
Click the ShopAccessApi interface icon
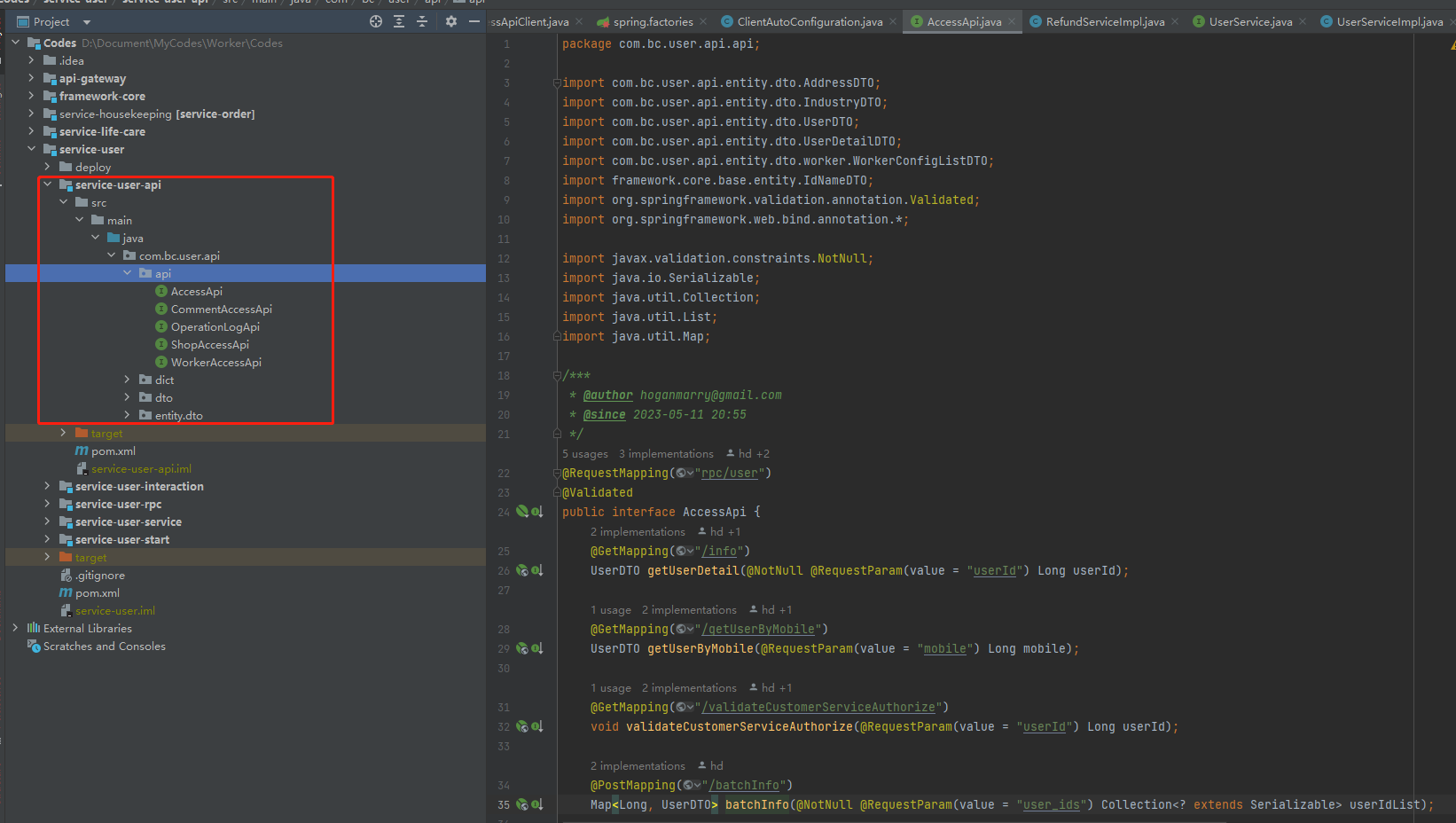(161, 344)
